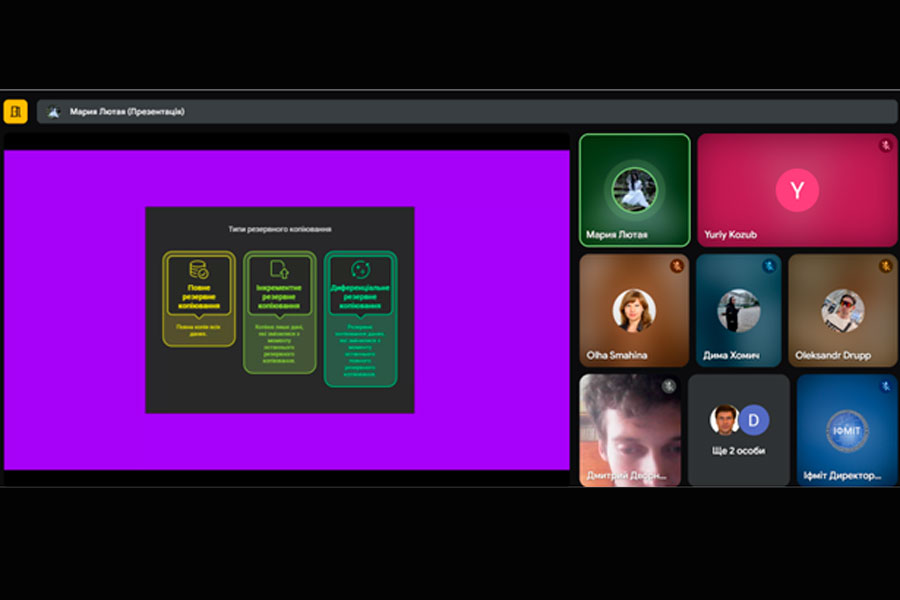The image size is (900, 600).
Task: Click the file upload icon on green card
Action: (x=280, y=269)
